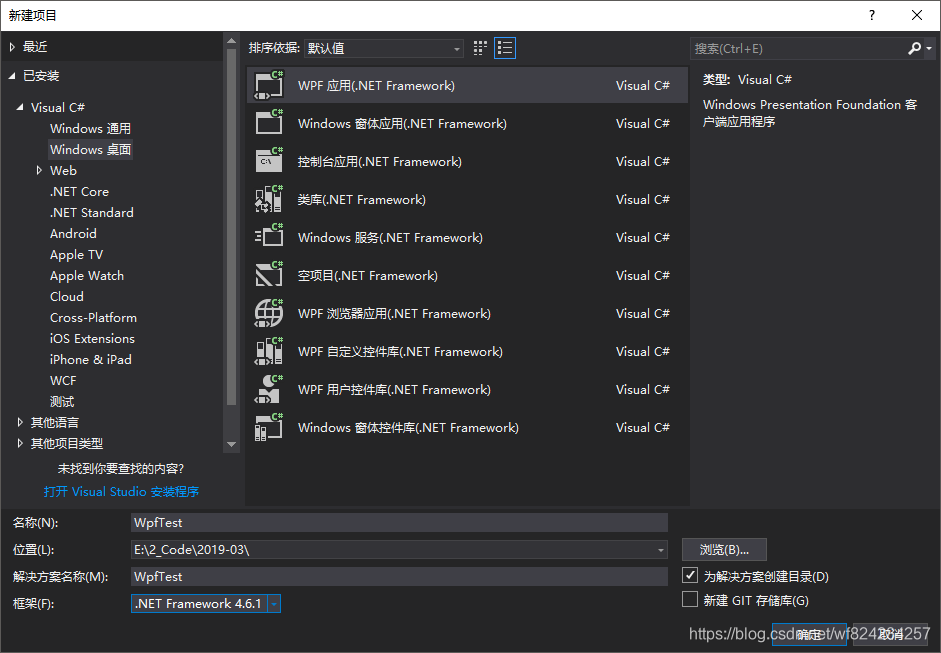Open the search options dropdown arrow
Image resolution: width=941 pixels, height=653 pixels.
pos(929,49)
